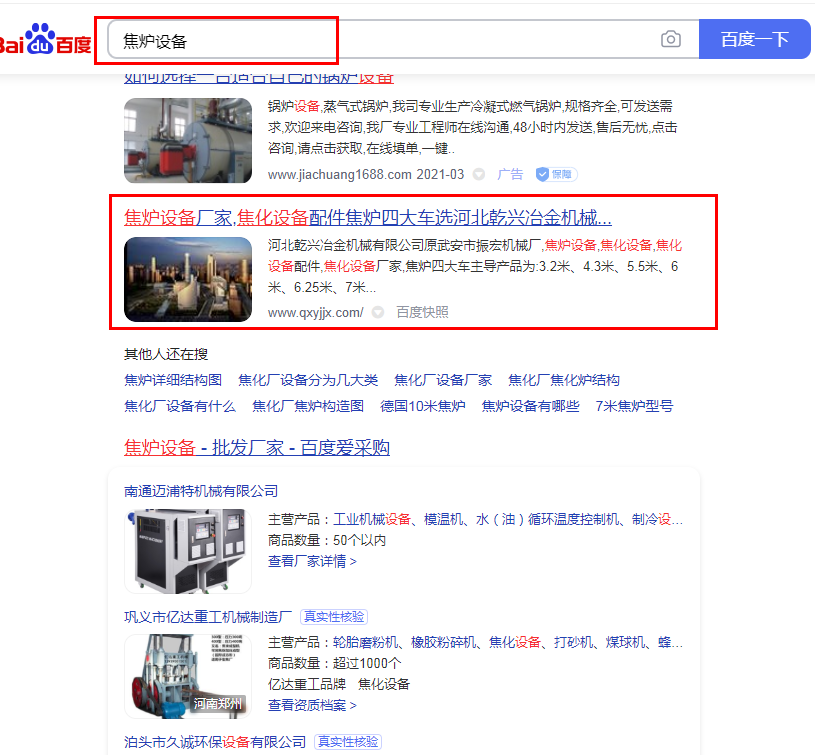The height and width of the screenshot is (755, 815).
Task: Open camera image search
Action: point(670,40)
